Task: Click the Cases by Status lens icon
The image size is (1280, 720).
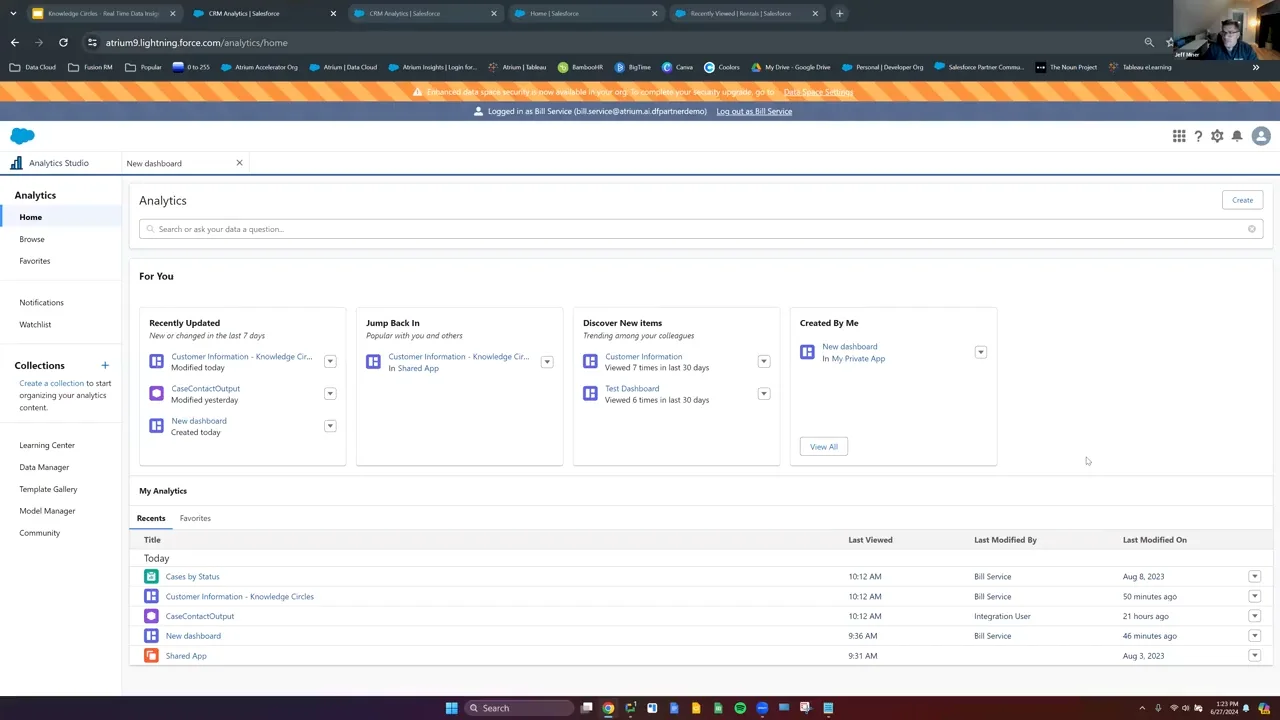Action: [151, 577]
